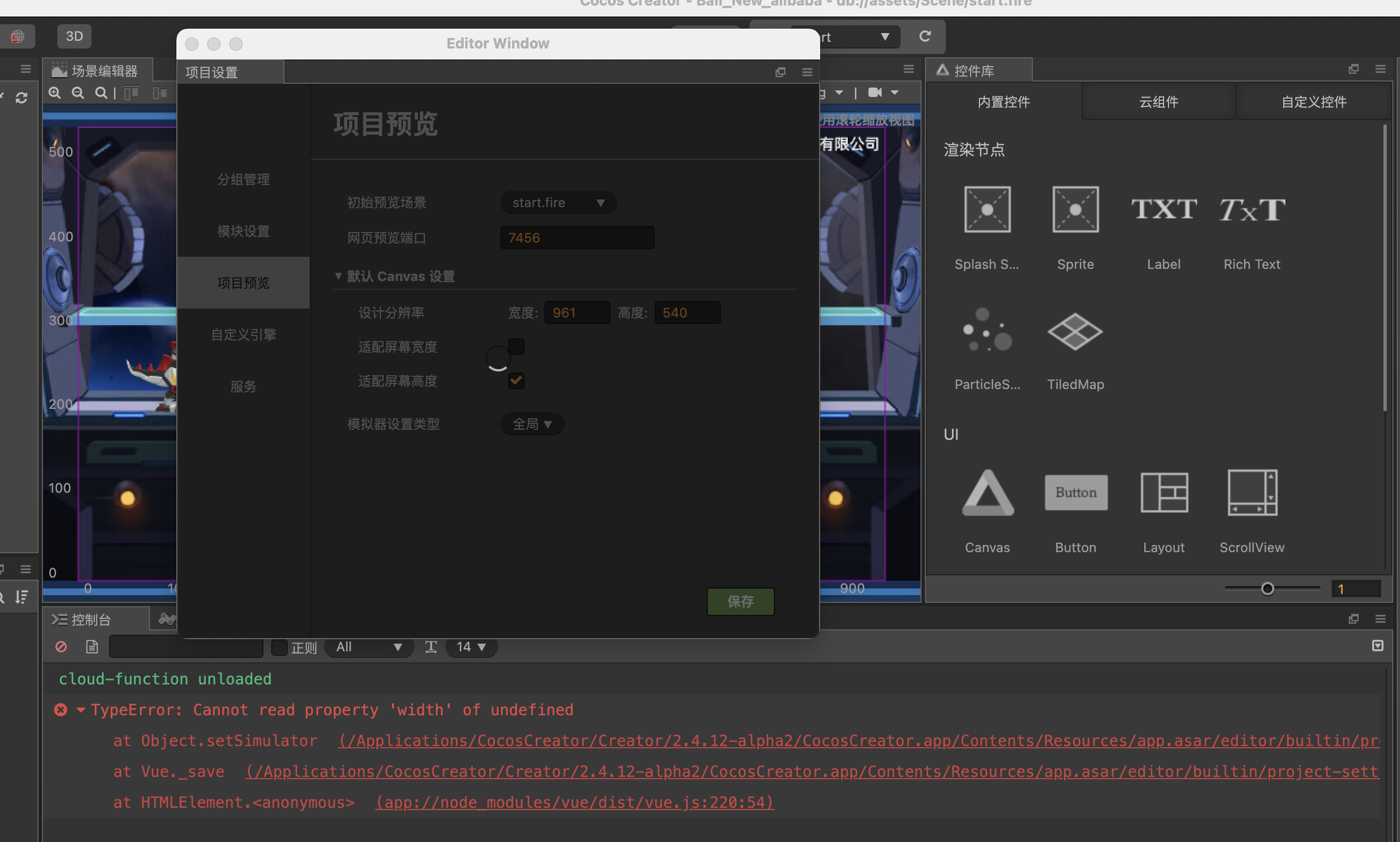
Task: Open the console font size 14 dropdown
Action: (x=471, y=647)
